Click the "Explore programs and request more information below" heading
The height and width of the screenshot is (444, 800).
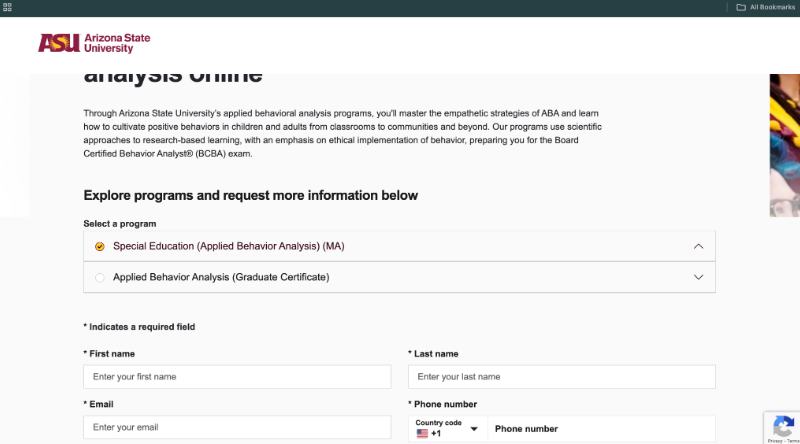(x=251, y=195)
